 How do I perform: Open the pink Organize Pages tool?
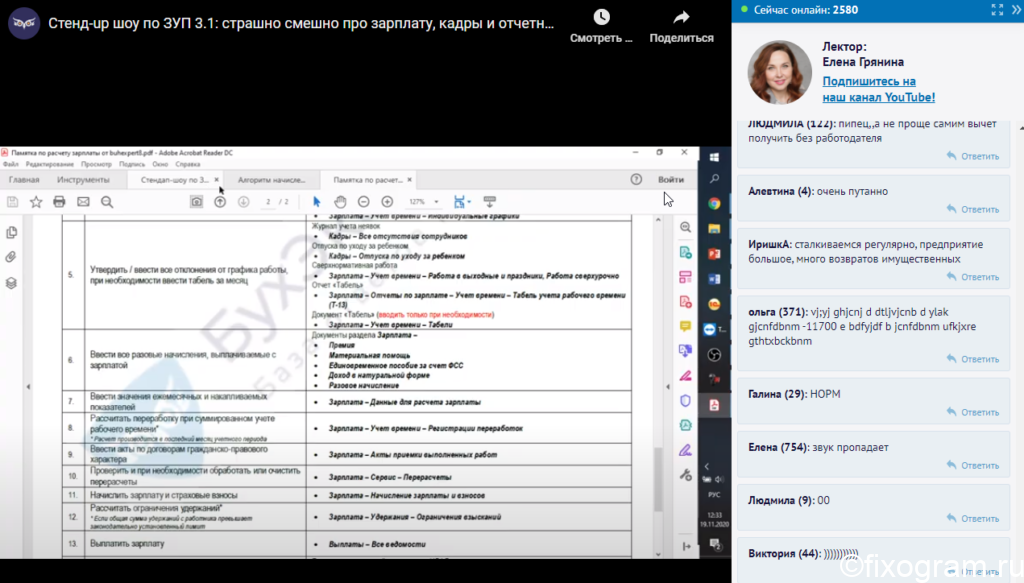[685, 277]
